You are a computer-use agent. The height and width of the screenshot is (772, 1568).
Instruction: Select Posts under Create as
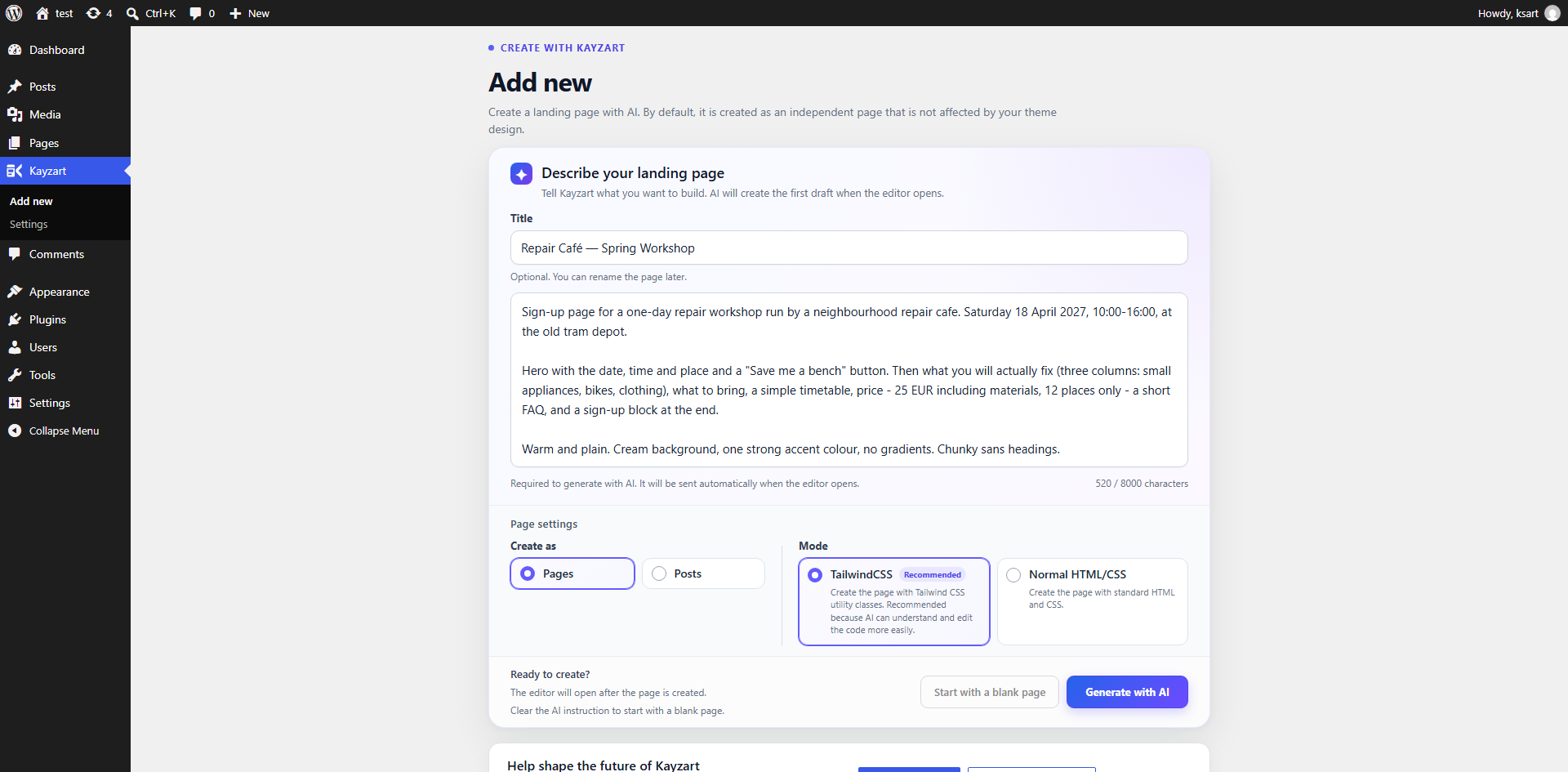click(x=703, y=573)
